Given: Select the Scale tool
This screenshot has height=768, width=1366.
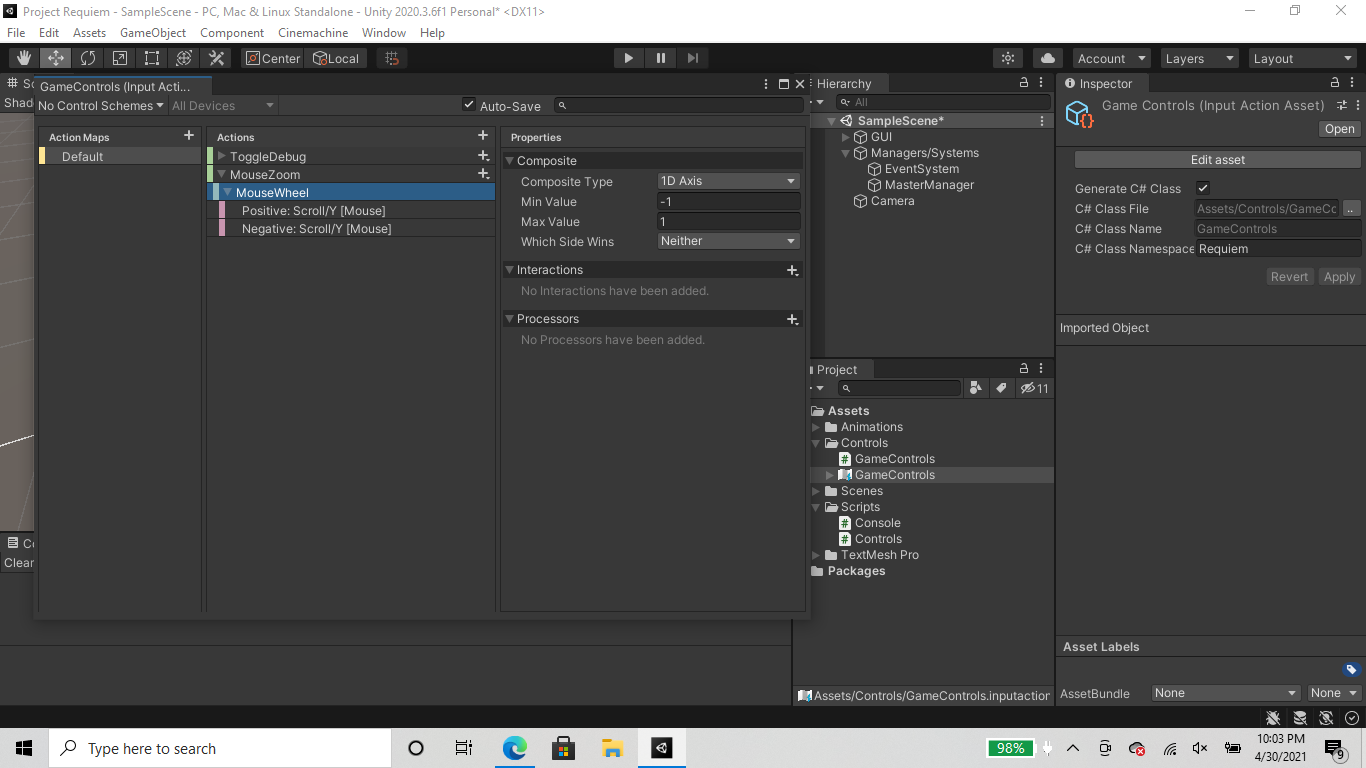Looking at the screenshot, I should click(120, 57).
